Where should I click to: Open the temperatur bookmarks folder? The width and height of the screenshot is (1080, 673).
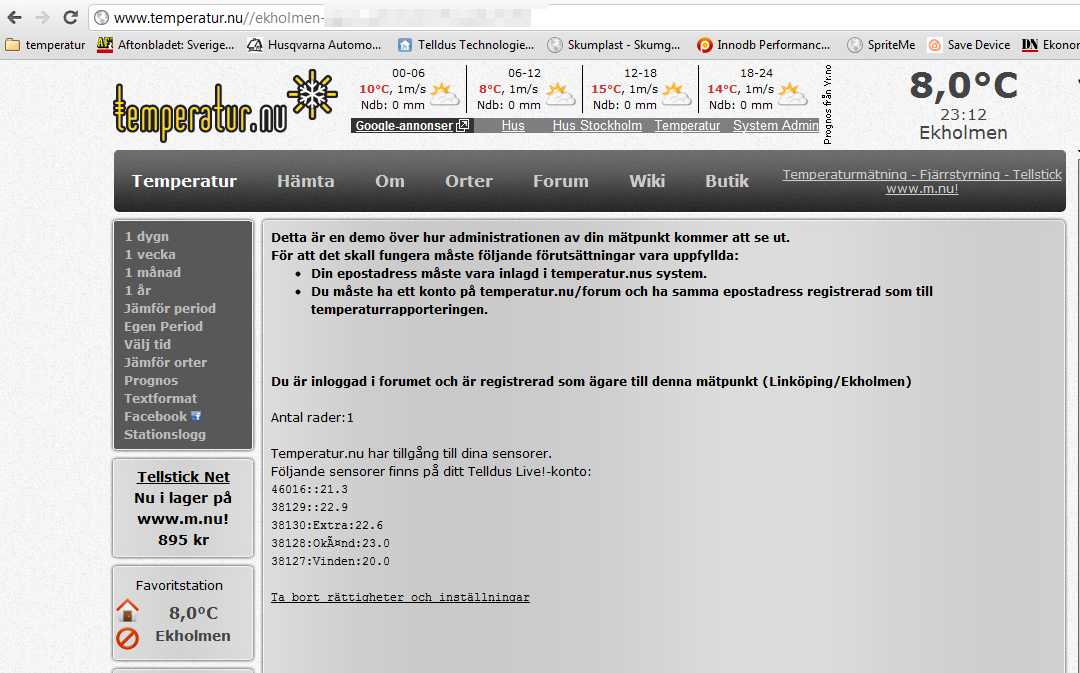[x=45, y=45]
